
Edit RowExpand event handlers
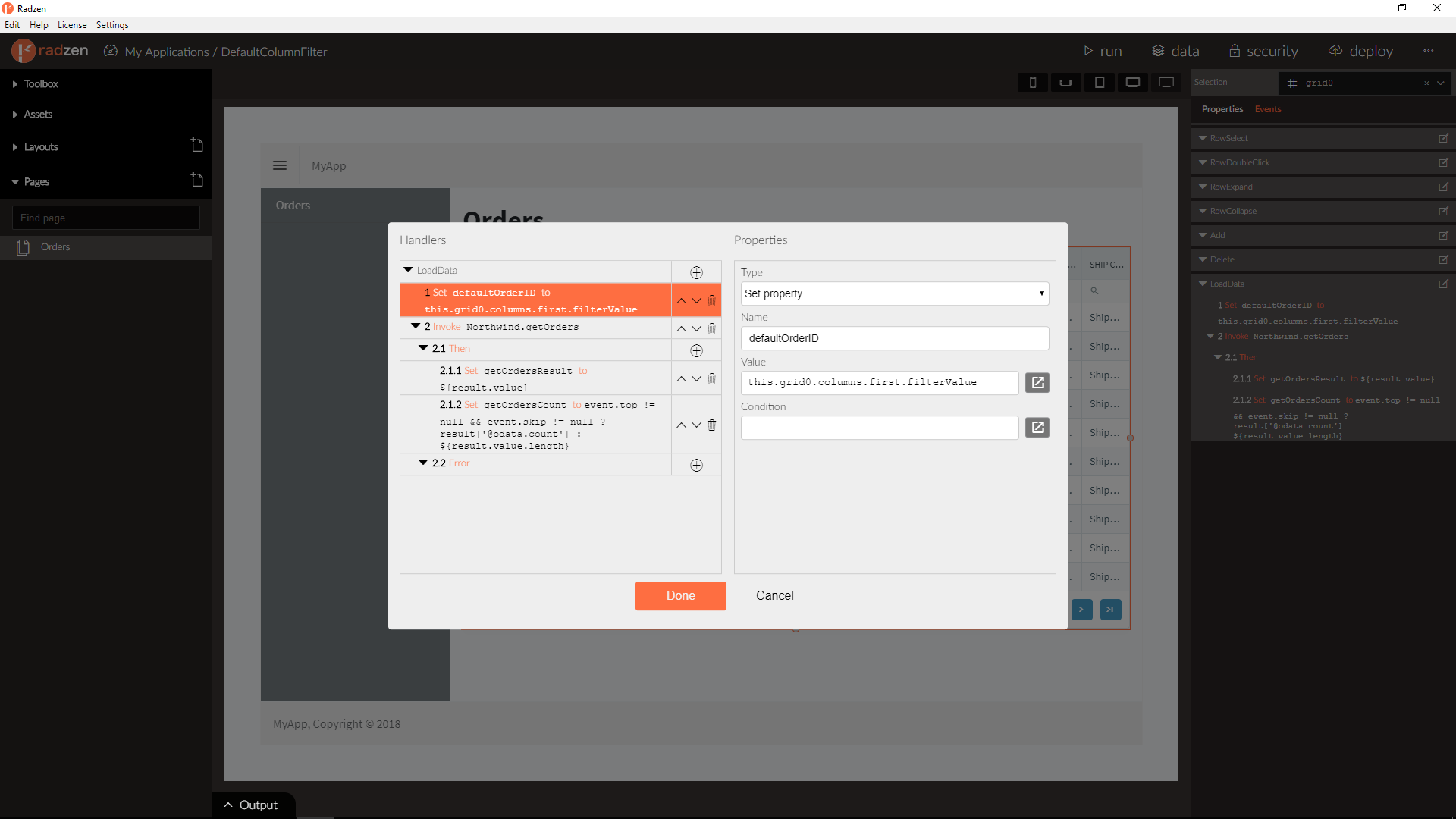(x=1443, y=187)
